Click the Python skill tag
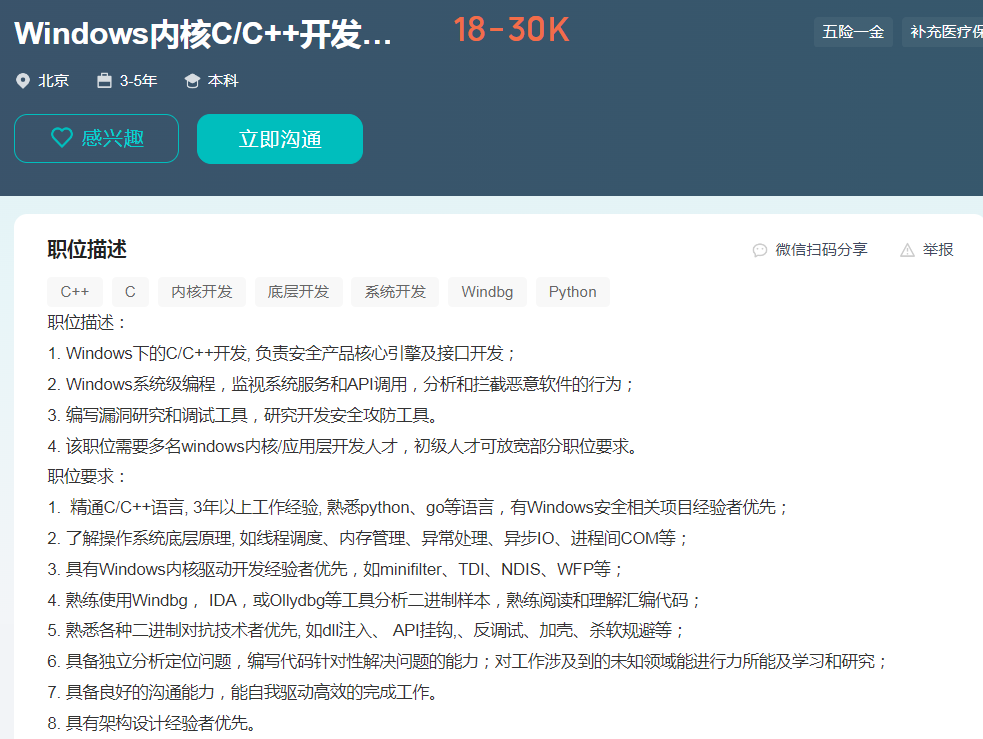Screen dimensions: 983x739 pyautogui.click(x=572, y=292)
